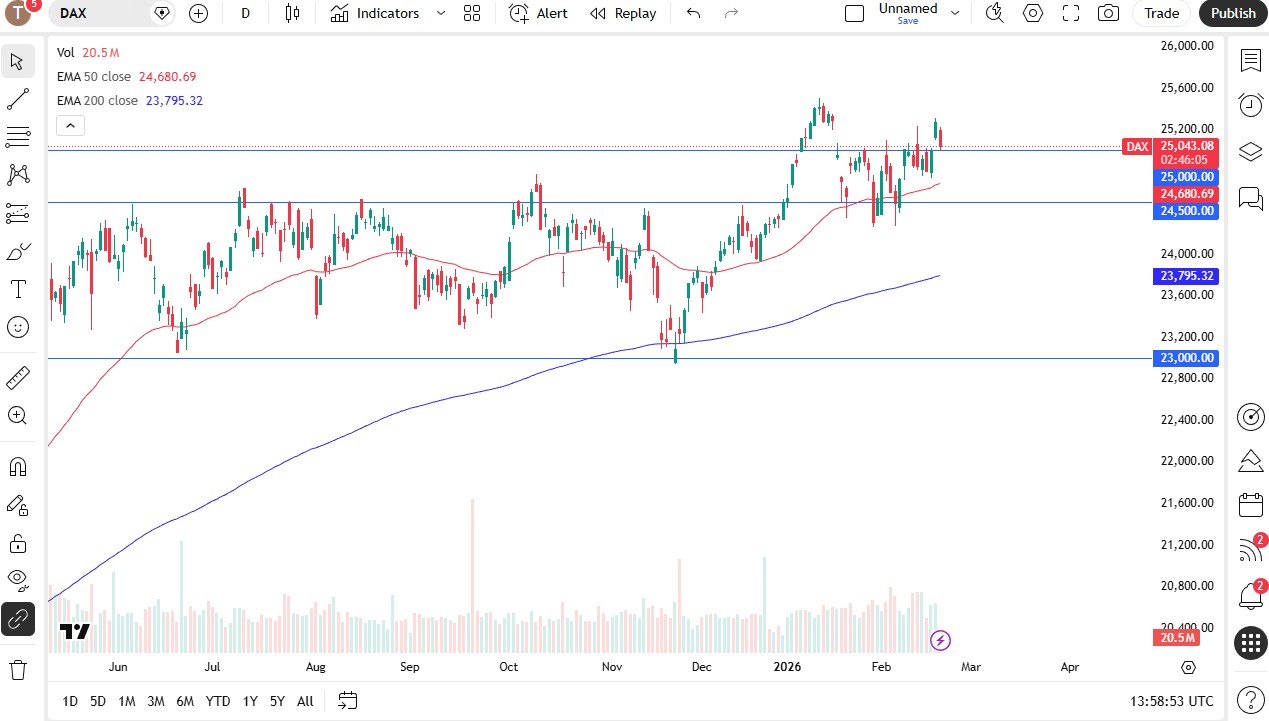Image resolution: width=1269 pixels, height=721 pixels.
Task: Open candlestick chart type selector
Action: tap(292, 13)
